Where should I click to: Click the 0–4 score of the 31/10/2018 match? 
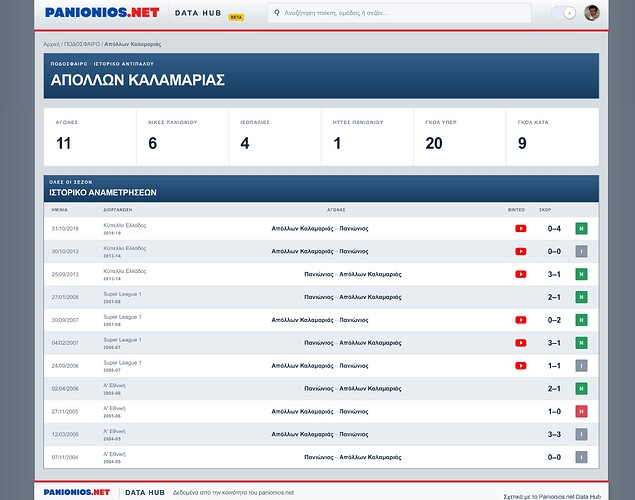554,229
